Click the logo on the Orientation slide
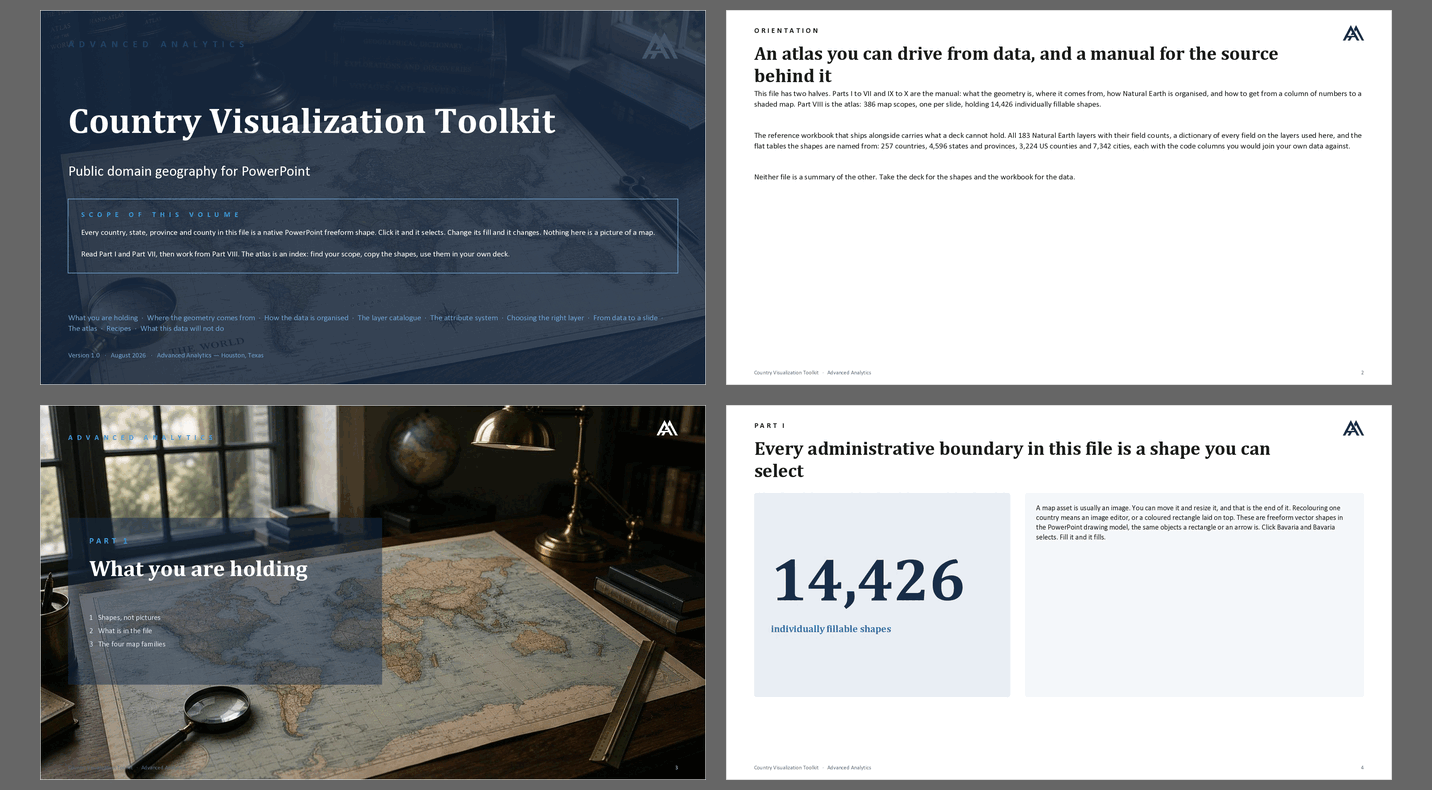This screenshot has width=1432, height=790. (x=1353, y=34)
